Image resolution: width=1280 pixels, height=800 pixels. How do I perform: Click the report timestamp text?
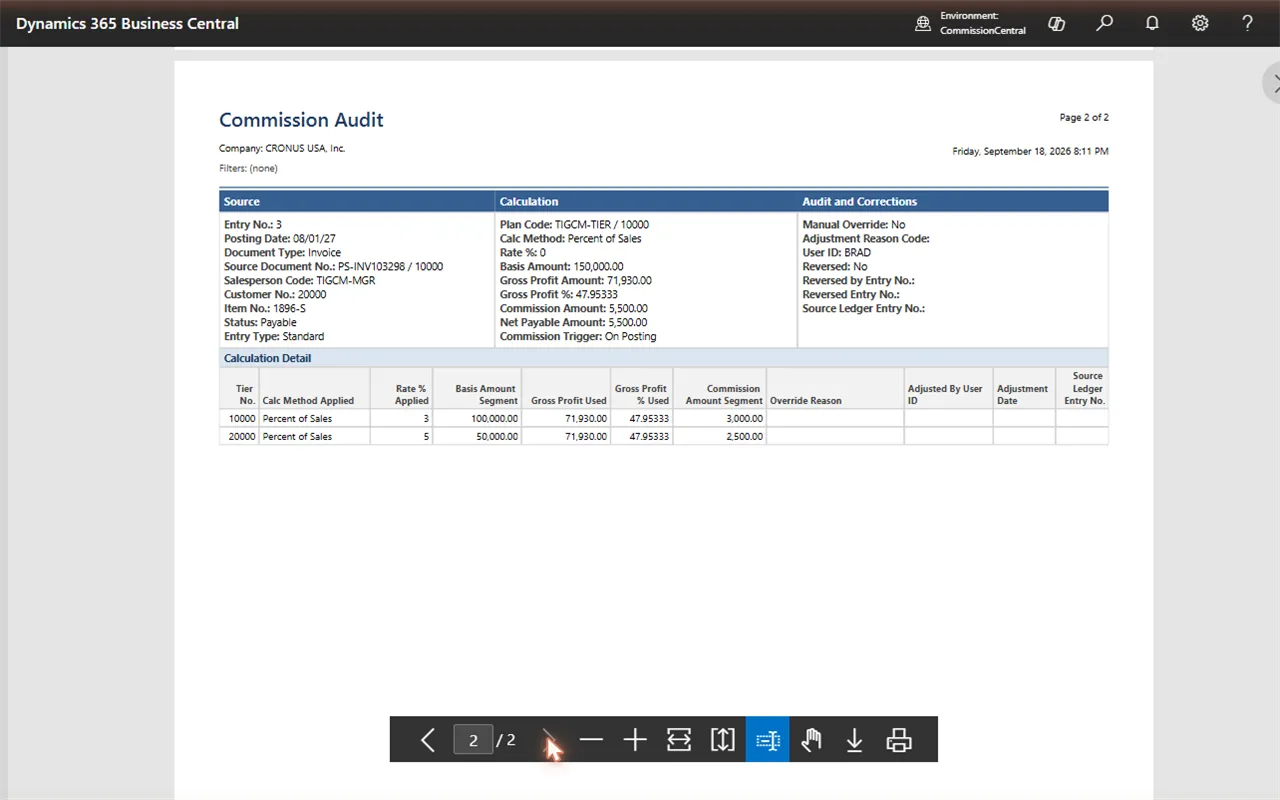coord(1030,152)
